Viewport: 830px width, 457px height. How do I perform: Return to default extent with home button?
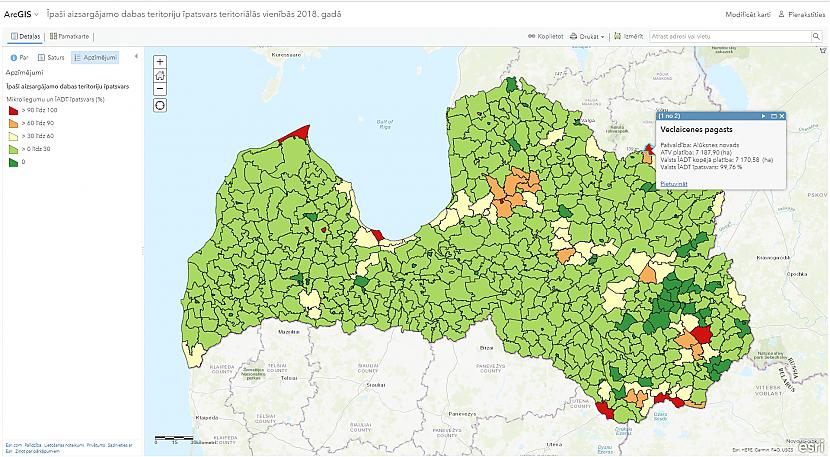click(x=160, y=76)
